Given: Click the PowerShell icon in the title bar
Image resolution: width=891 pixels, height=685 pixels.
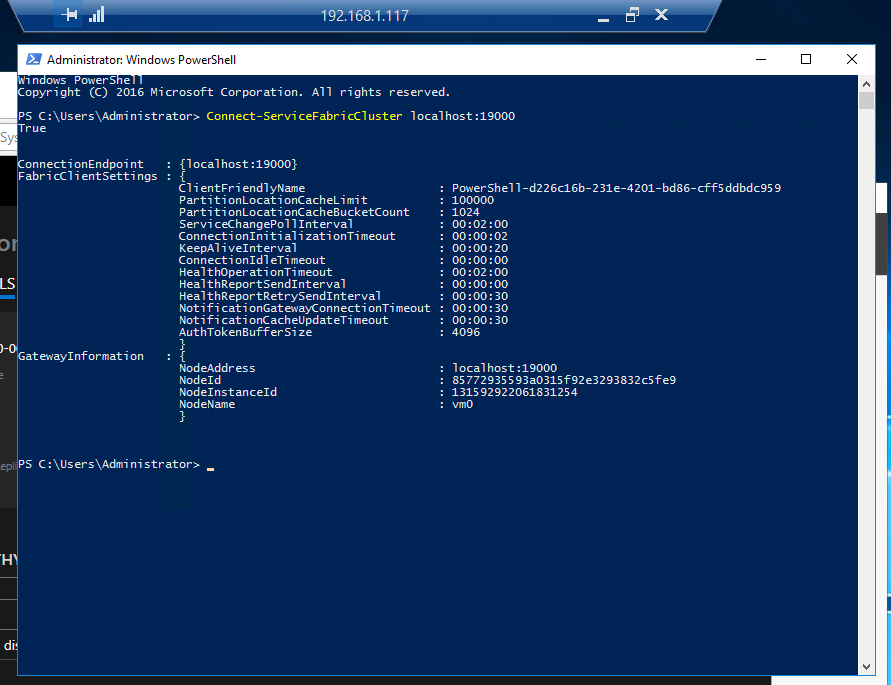Looking at the screenshot, I should [33, 59].
